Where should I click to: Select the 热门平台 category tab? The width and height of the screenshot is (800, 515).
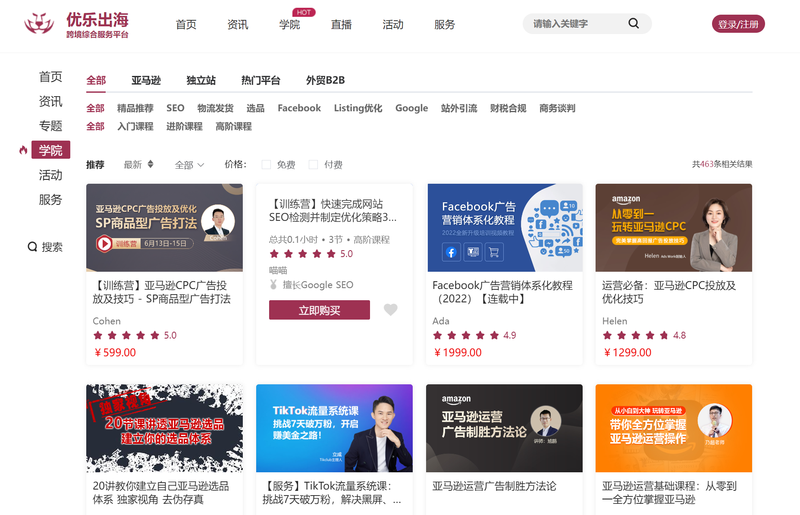click(x=261, y=80)
